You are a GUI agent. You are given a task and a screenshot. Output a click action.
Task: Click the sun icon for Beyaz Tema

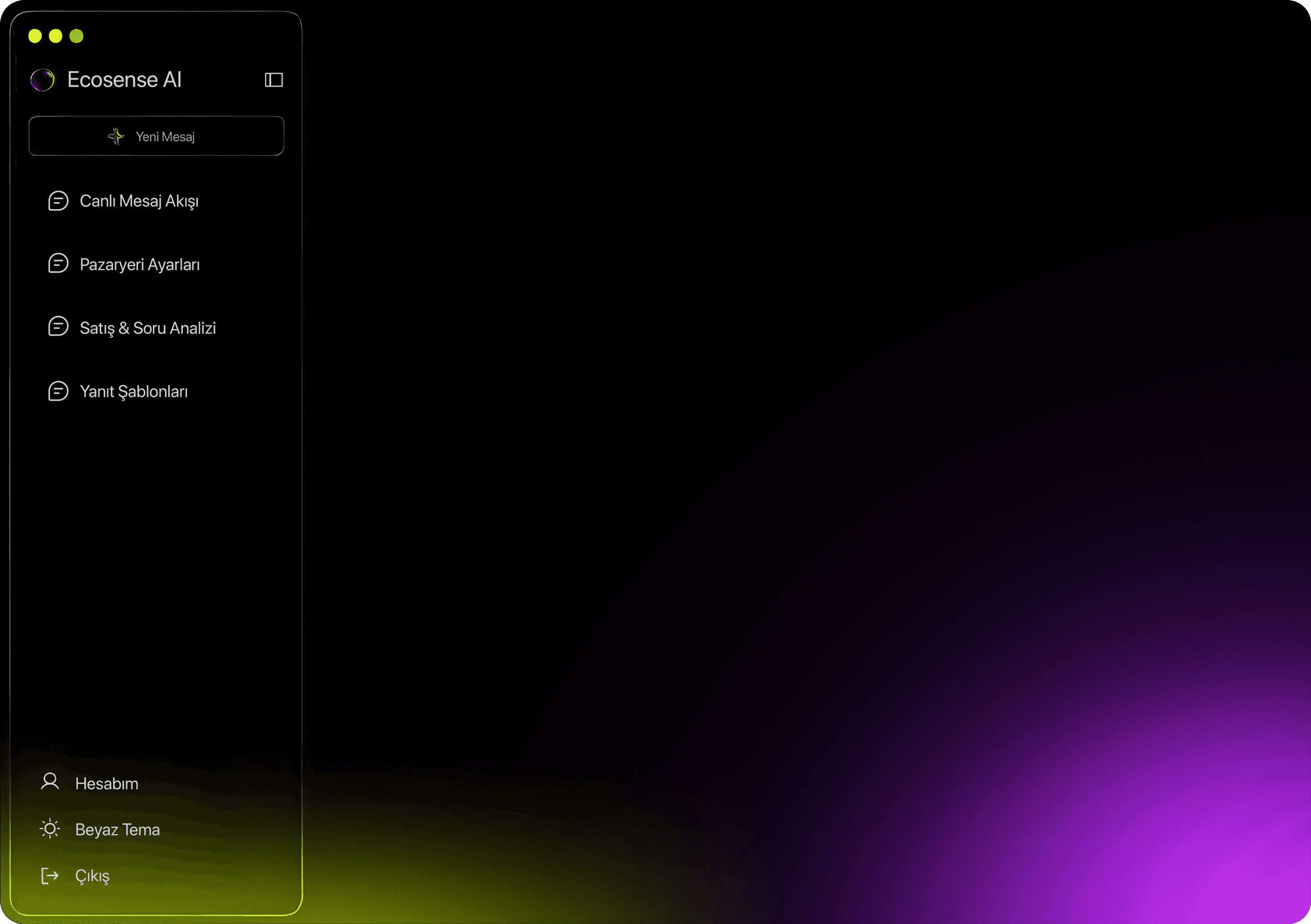(50, 829)
